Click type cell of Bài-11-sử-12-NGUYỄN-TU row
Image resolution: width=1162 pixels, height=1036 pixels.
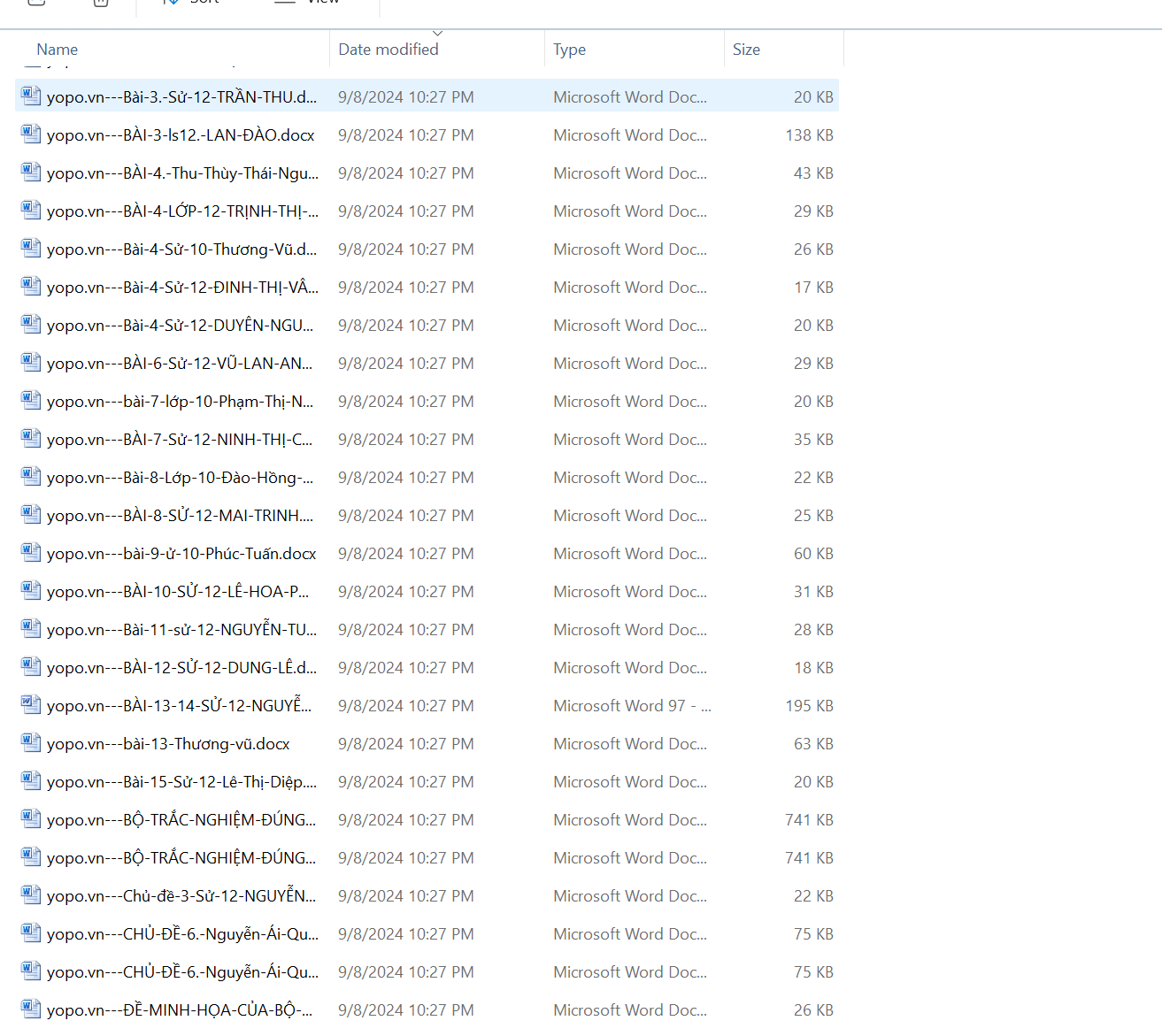630,630
